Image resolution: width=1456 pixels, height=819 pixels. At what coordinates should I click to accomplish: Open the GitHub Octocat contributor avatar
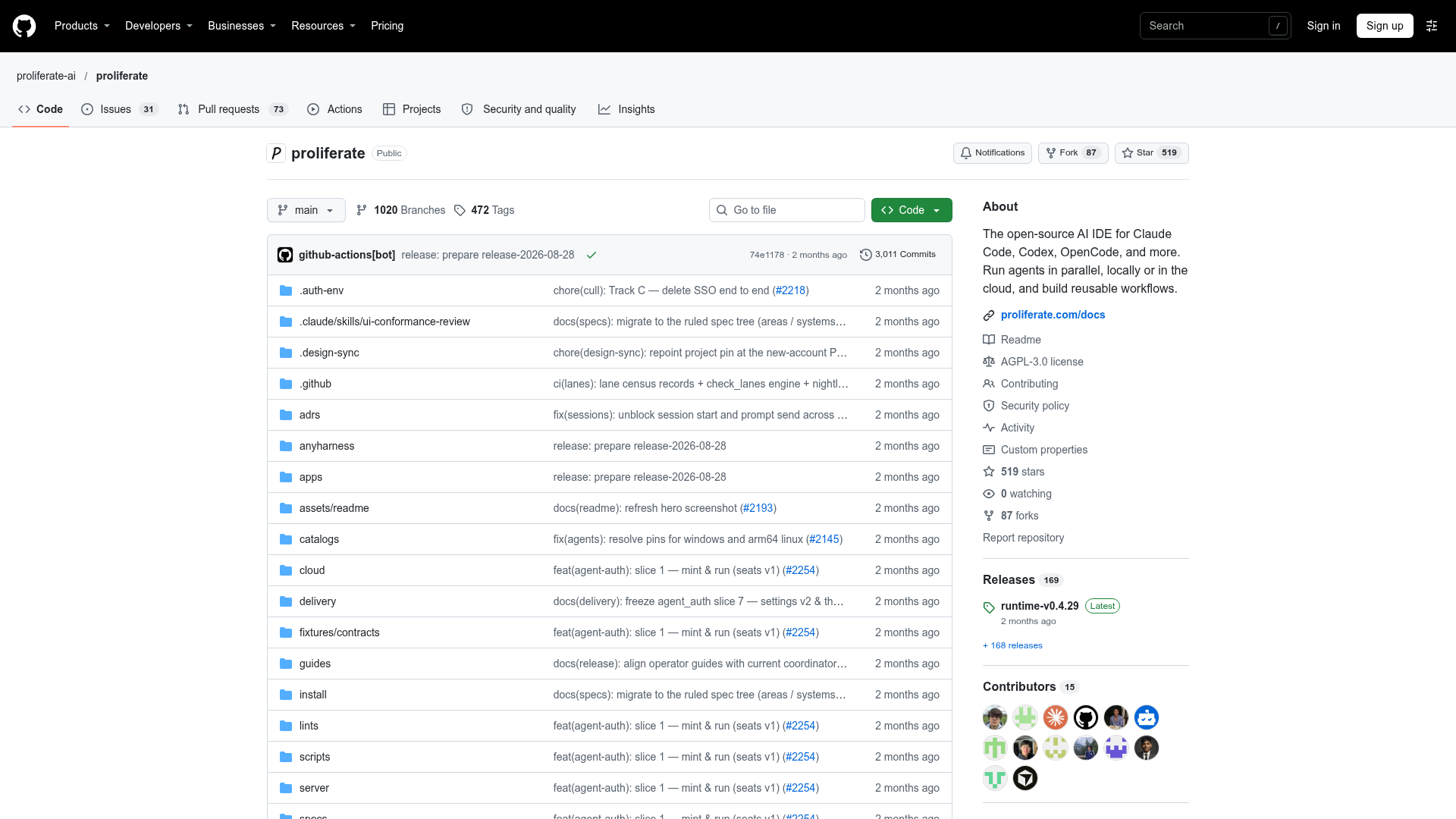pyautogui.click(x=1086, y=717)
